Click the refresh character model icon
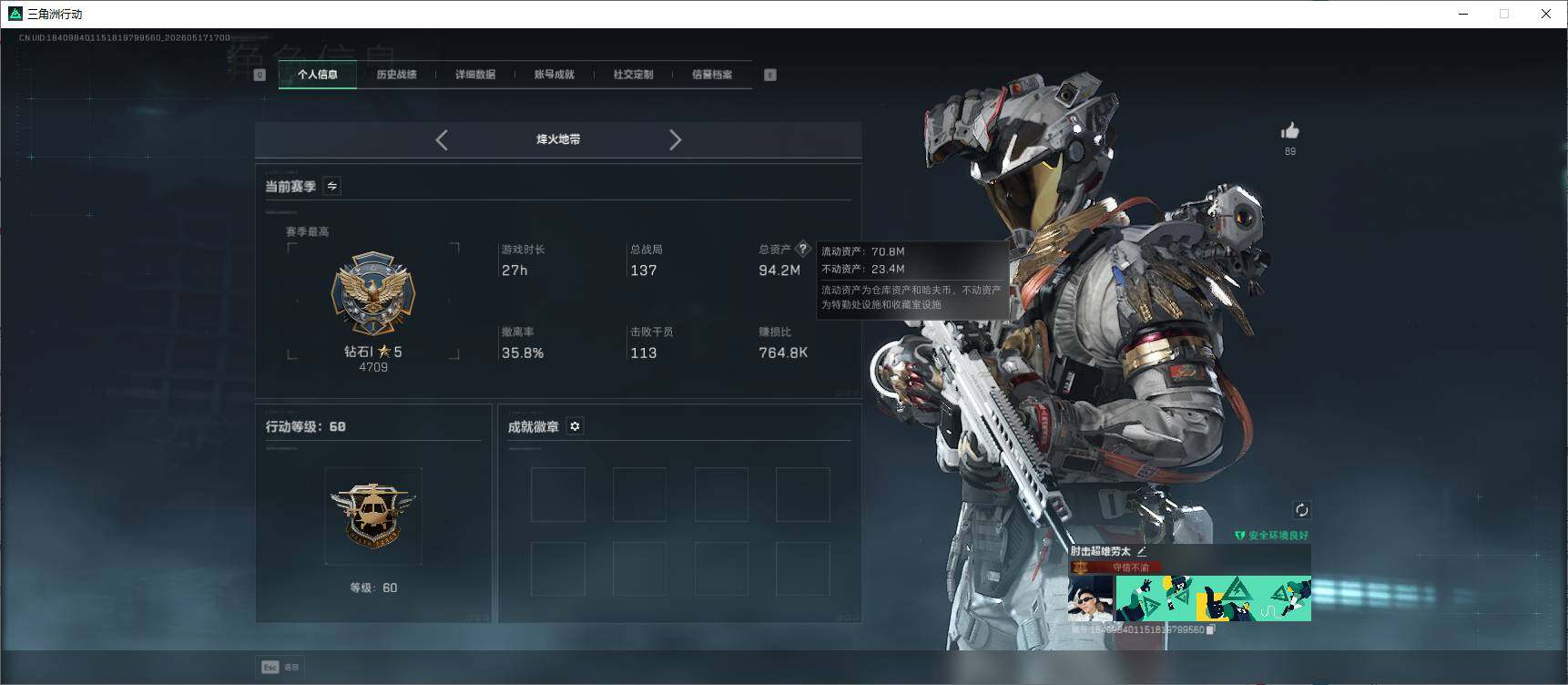 point(1302,510)
